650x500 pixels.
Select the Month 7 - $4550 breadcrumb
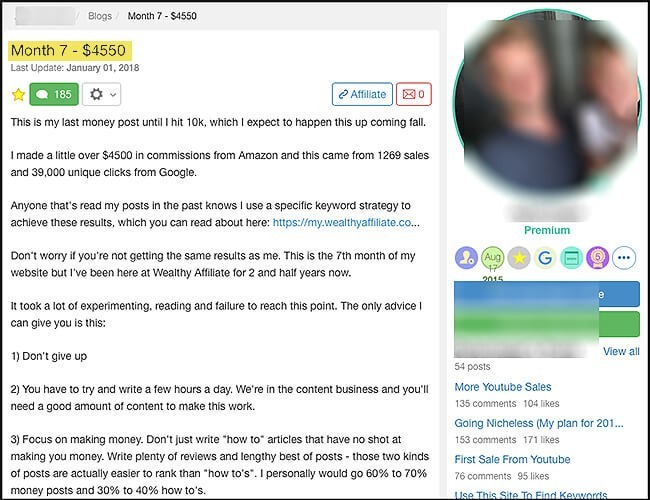162,16
